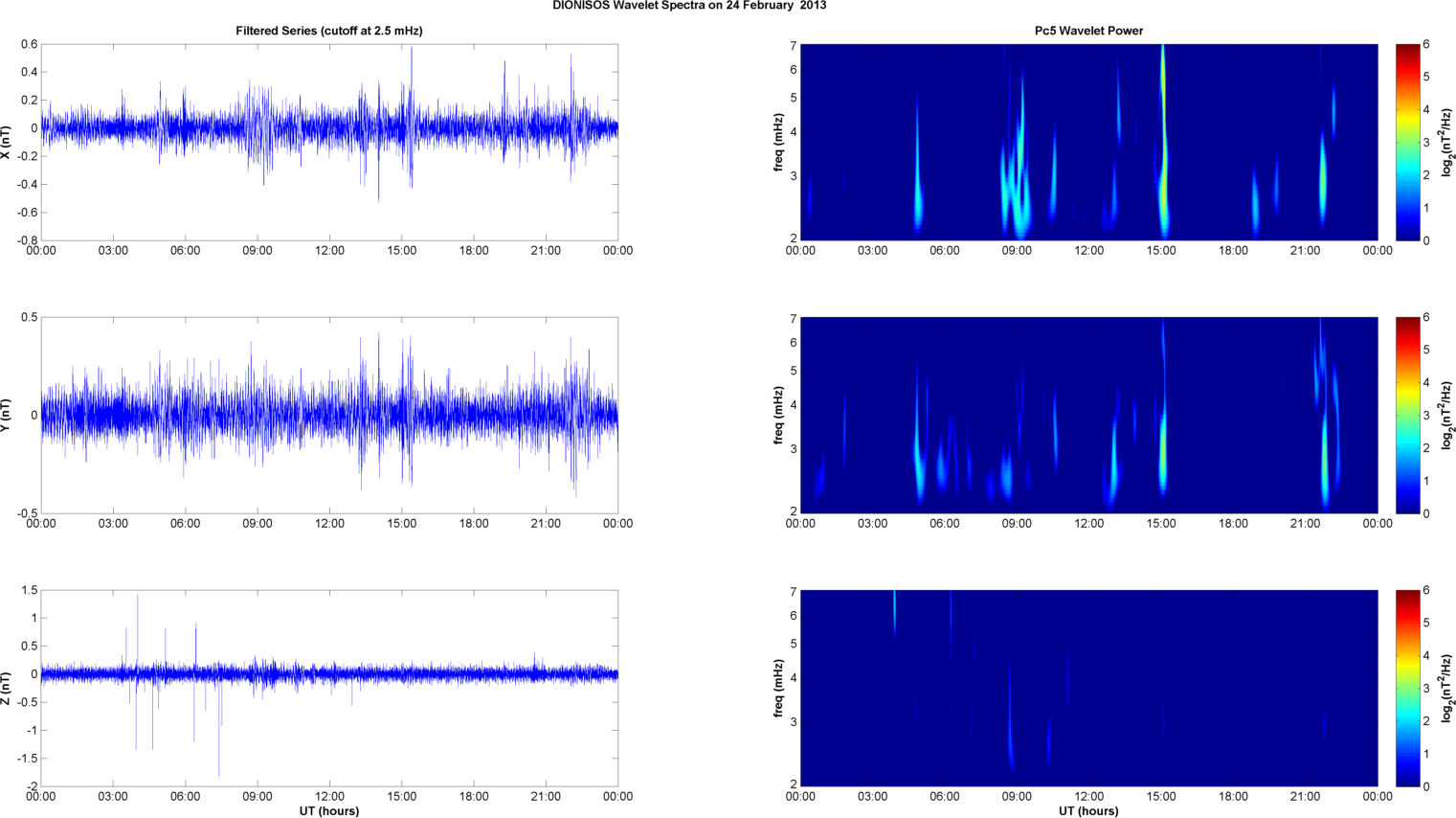This screenshot has width=1456, height=818.
Task: Click the Z (nT) axis label
Action: (x=7, y=688)
